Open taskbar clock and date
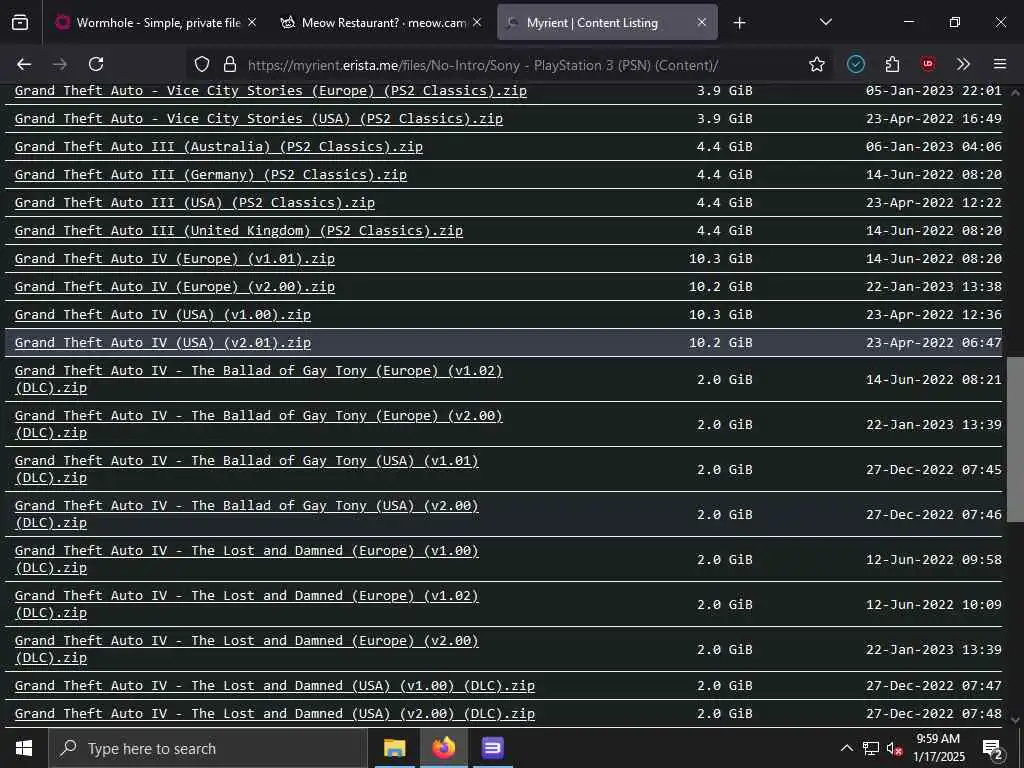This screenshot has height=768, width=1024. (938, 748)
